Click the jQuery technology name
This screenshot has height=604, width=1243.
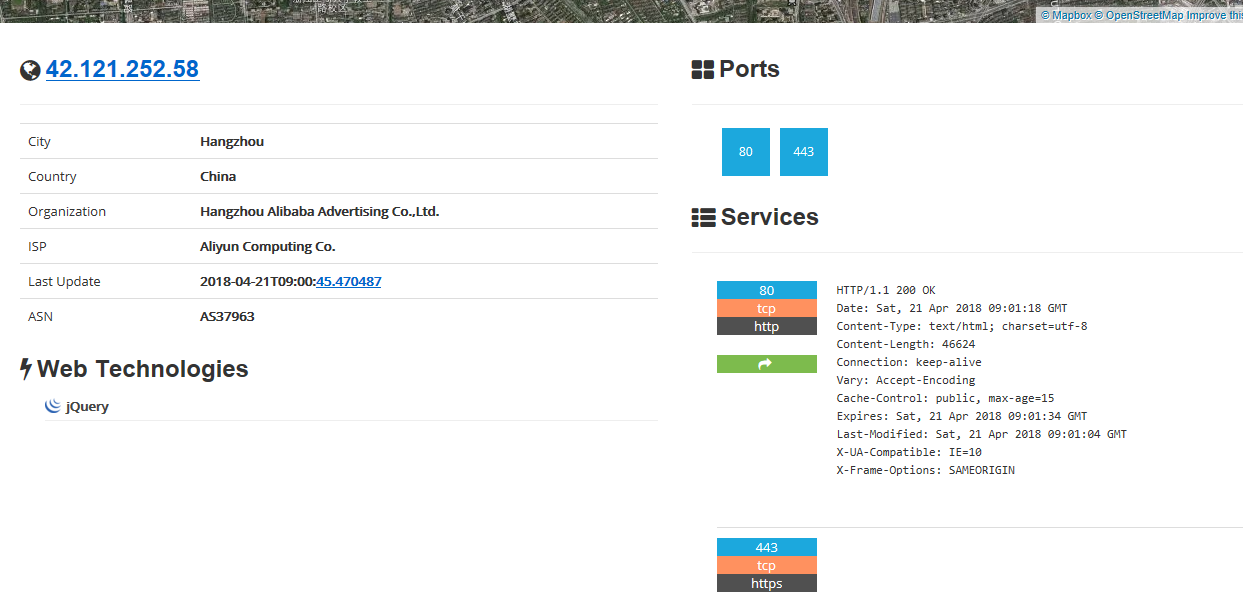pyautogui.click(x=87, y=407)
